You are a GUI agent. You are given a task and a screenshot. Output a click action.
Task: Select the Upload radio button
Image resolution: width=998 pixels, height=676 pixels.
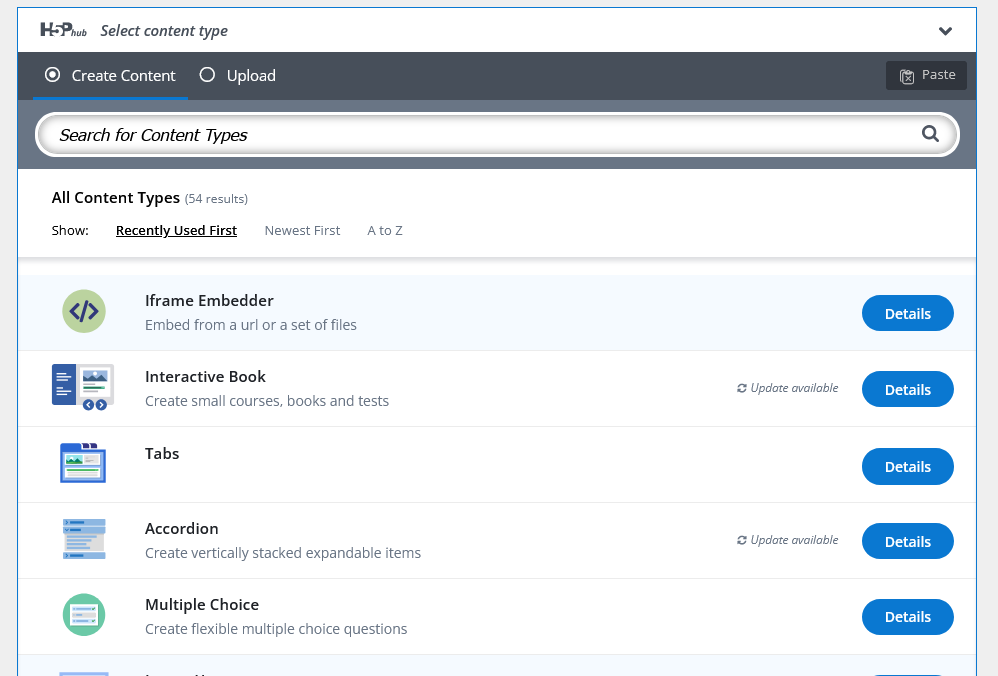click(x=207, y=75)
